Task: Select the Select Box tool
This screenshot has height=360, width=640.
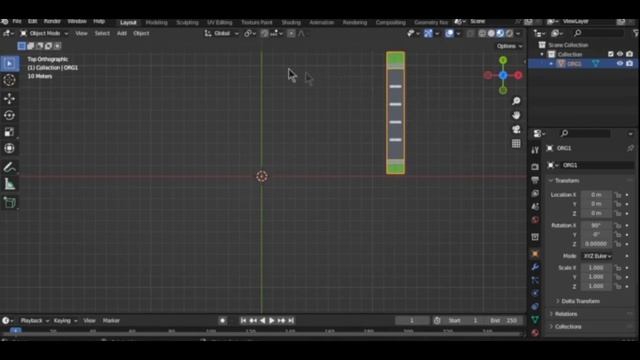Action: [x=9, y=63]
